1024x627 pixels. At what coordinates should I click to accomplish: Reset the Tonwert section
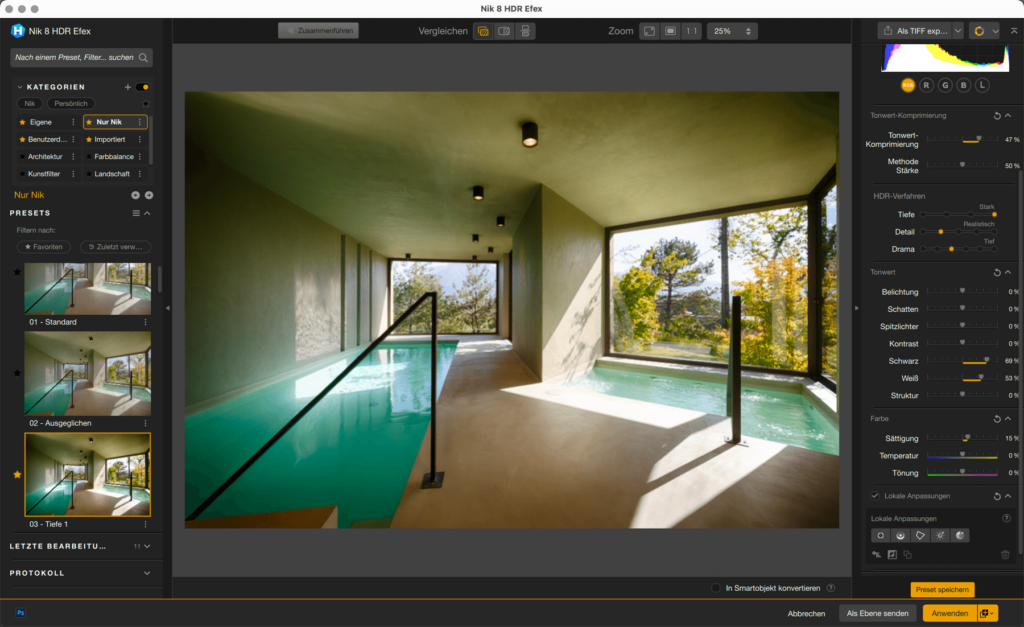(x=997, y=272)
